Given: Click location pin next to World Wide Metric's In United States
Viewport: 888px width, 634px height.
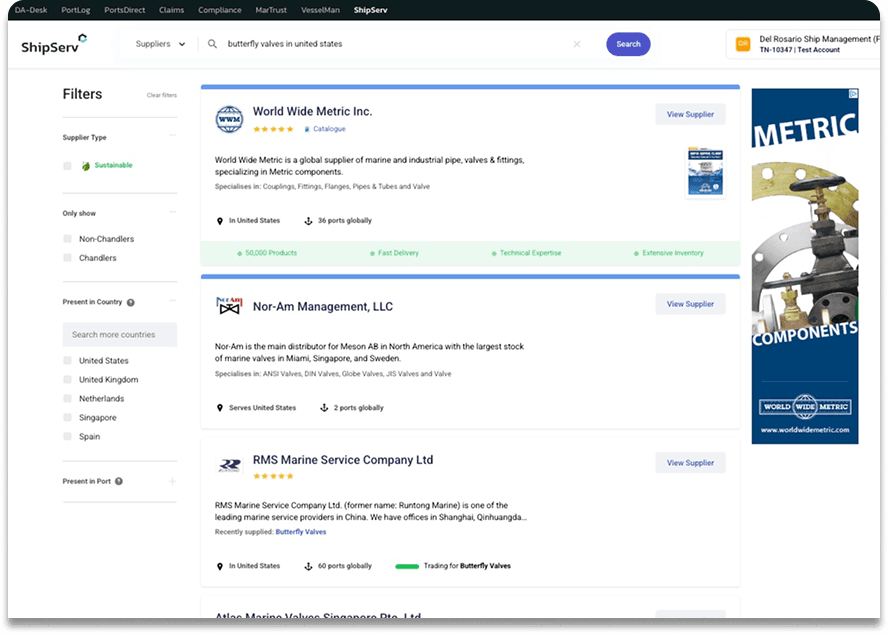Looking at the screenshot, I should point(220,221).
